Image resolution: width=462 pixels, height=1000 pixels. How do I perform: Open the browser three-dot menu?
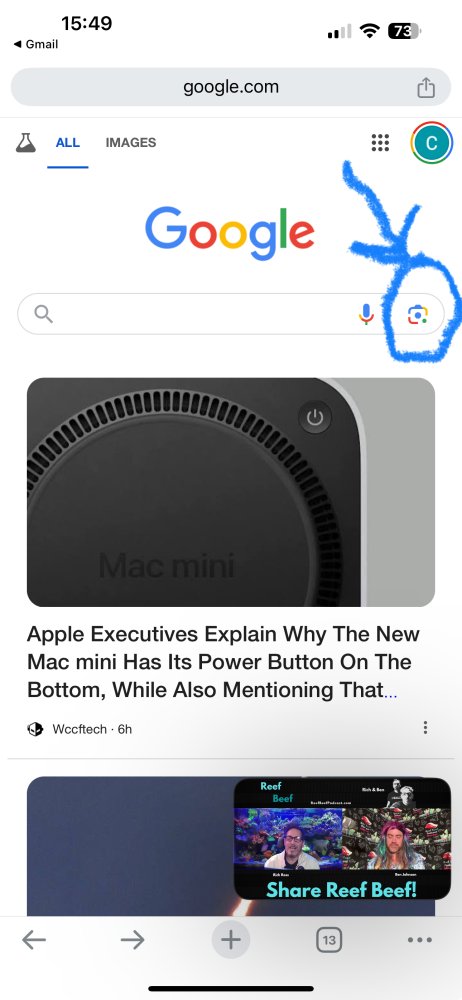pos(420,940)
